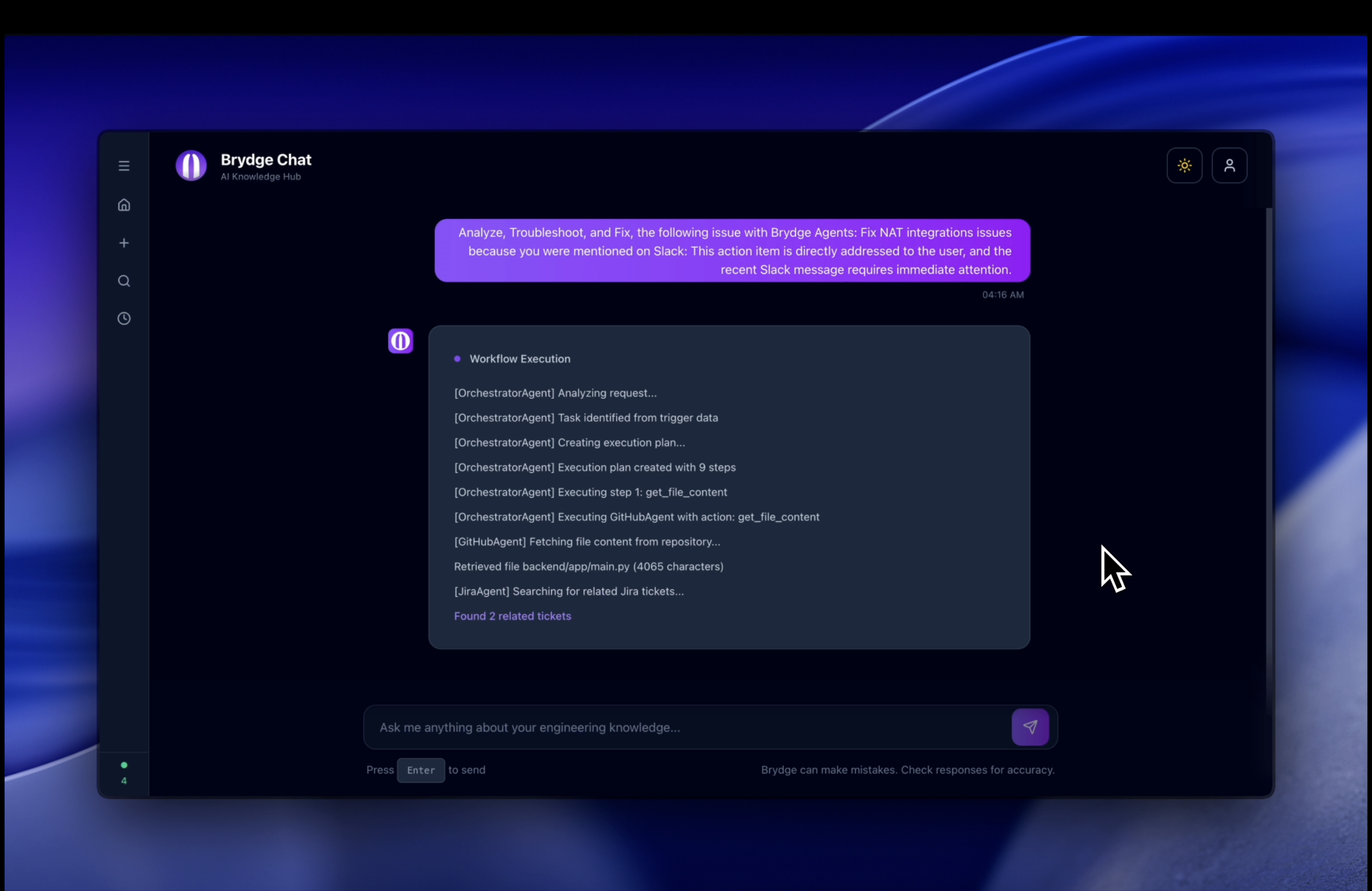This screenshot has width=1372, height=891.
Task: Start a new chat with plus icon
Action: pos(124,243)
